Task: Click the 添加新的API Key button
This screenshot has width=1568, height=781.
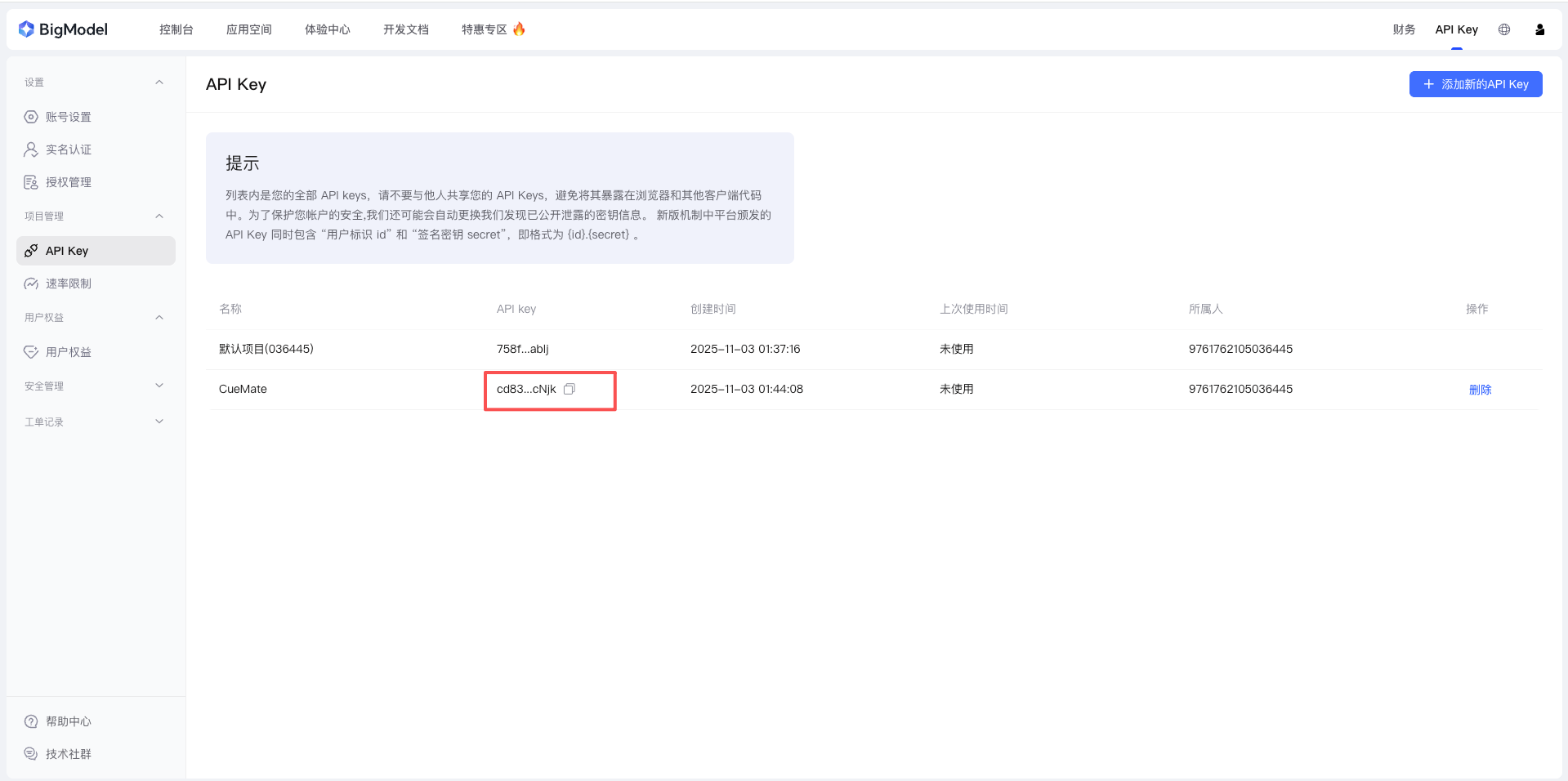Action: [1475, 84]
